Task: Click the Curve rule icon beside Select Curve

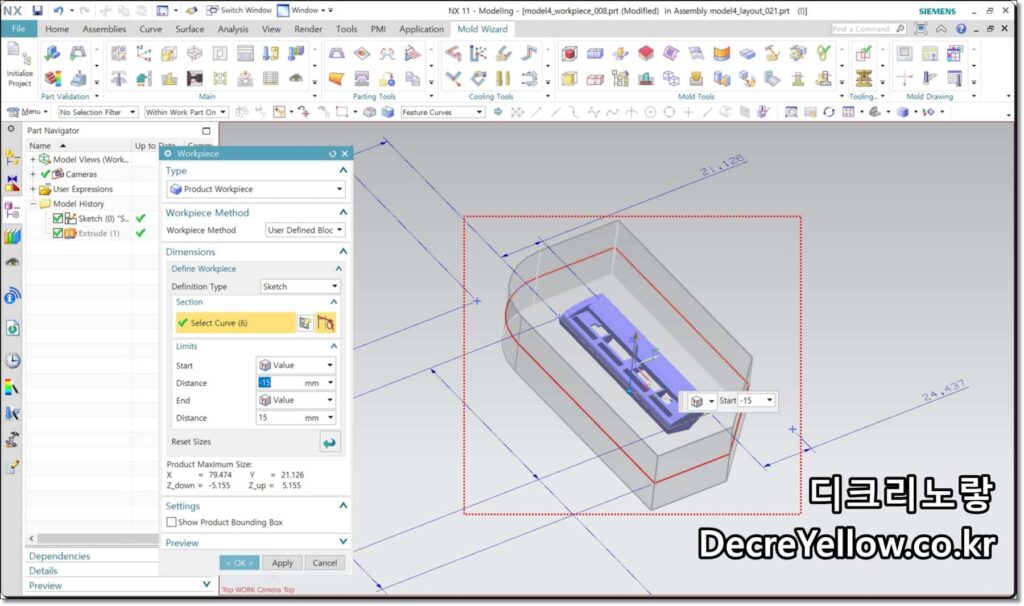Action: coord(325,323)
